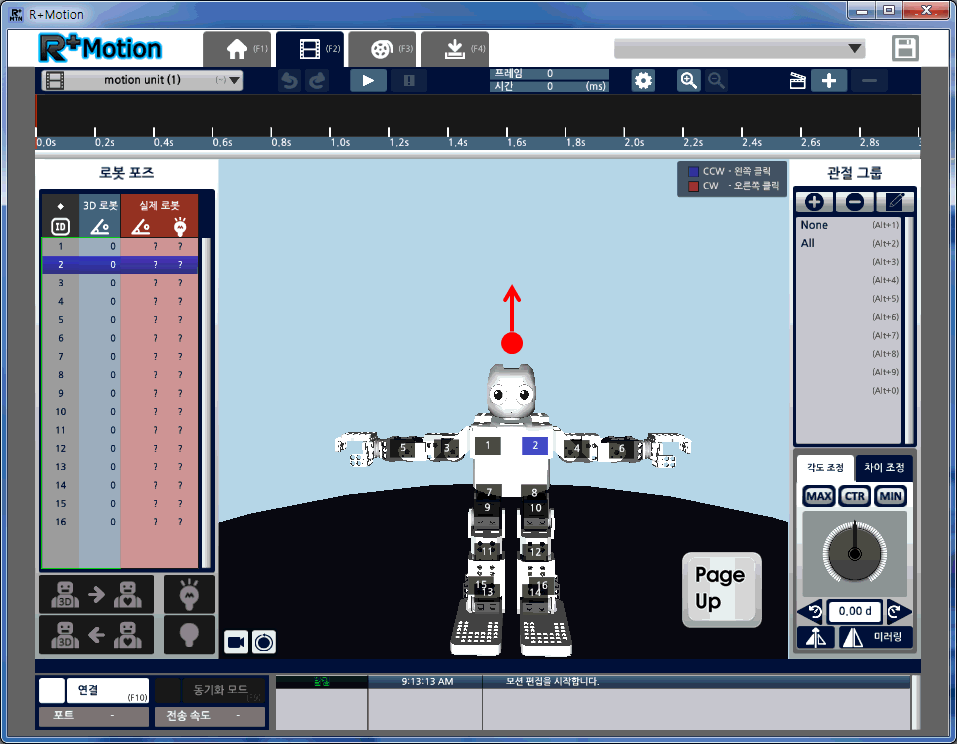Save the project with floppy disk icon
Viewport: 957px width, 744px height.
(x=905, y=49)
